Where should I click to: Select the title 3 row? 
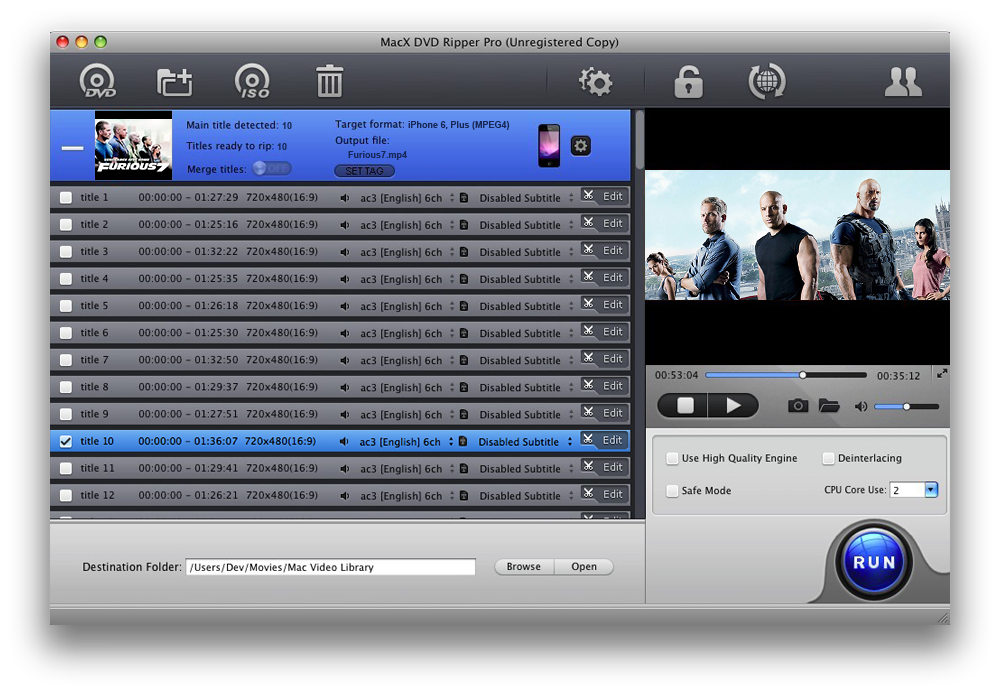coord(340,251)
